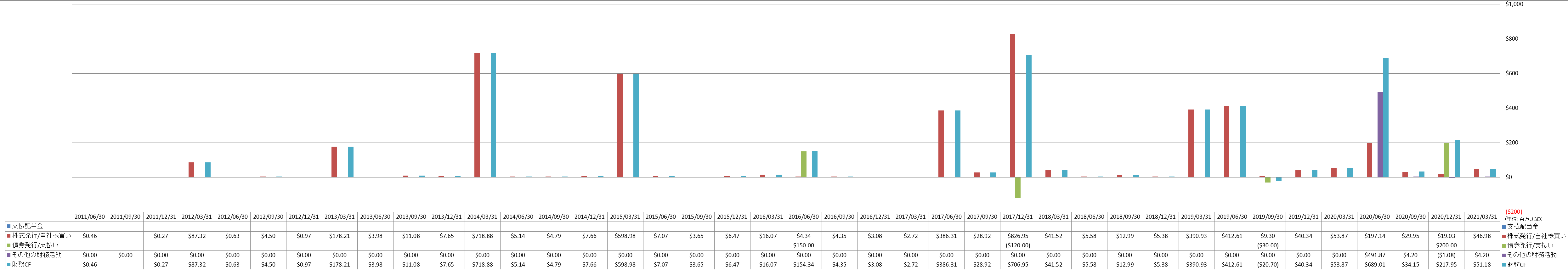
Task: Click the 2012/03/31 date column header
Action: click(197, 217)
